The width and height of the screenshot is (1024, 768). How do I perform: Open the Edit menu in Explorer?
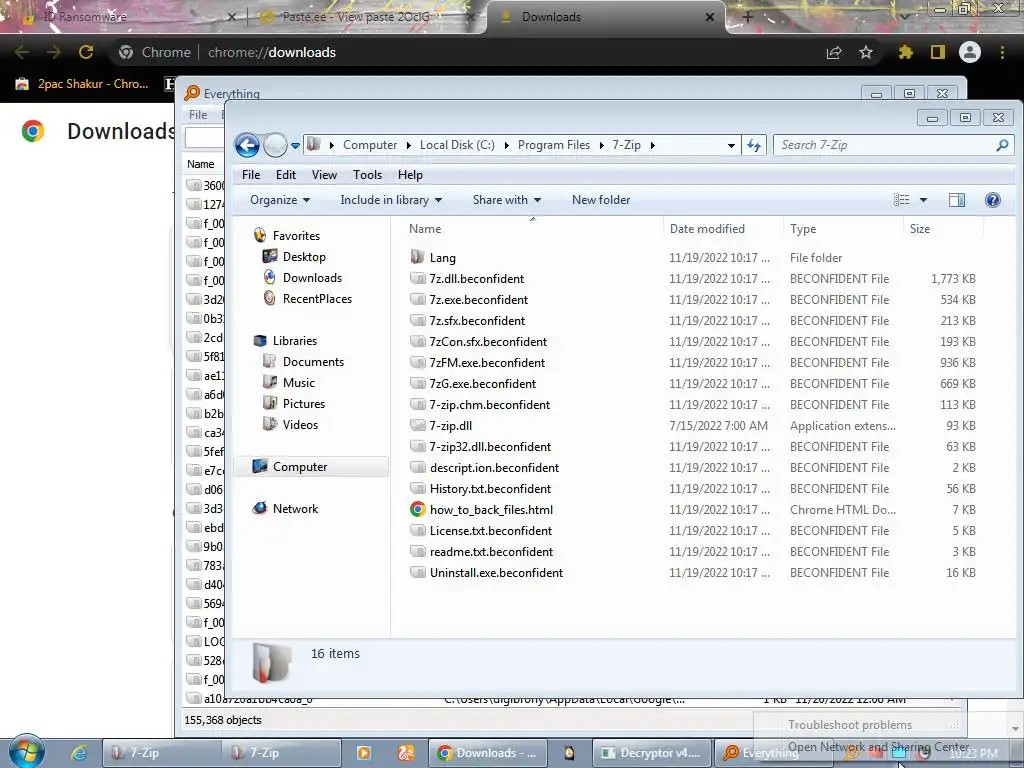coord(285,175)
